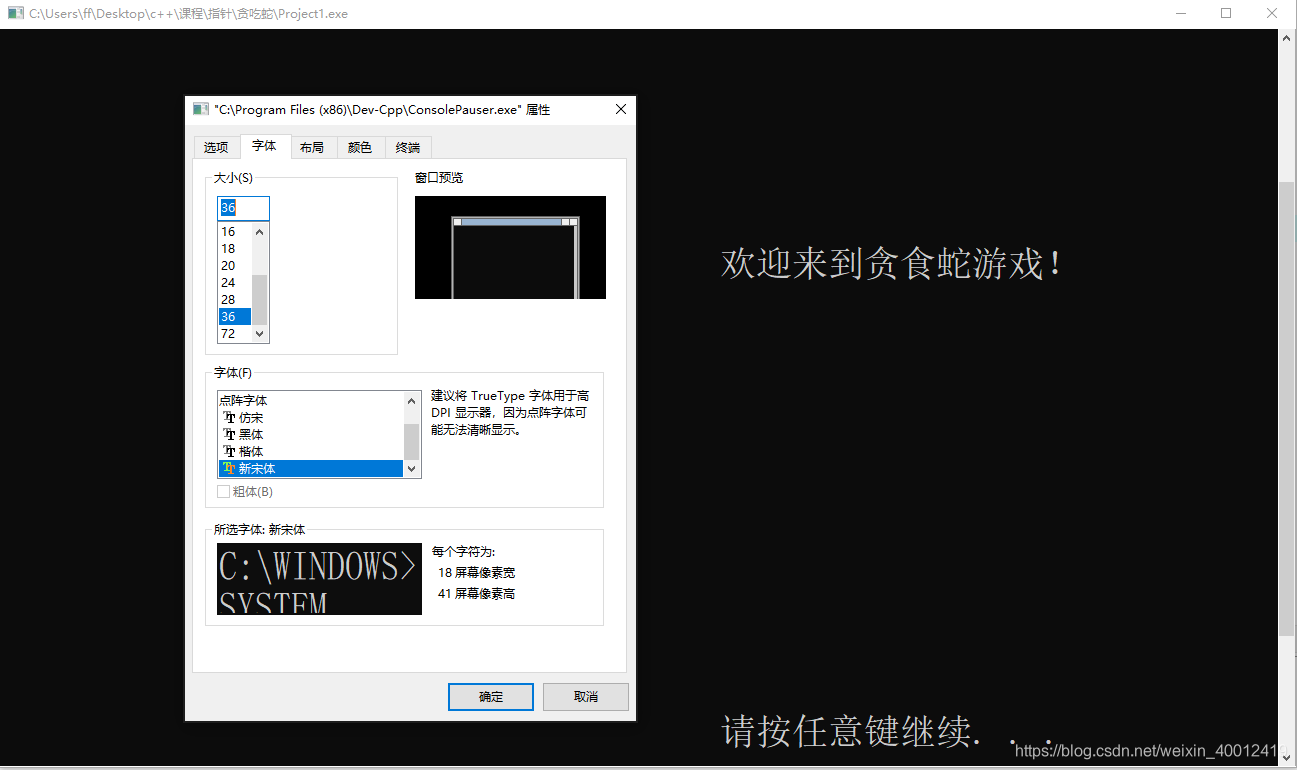
Task: Switch to the 选项 tab
Action: [216, 147]
